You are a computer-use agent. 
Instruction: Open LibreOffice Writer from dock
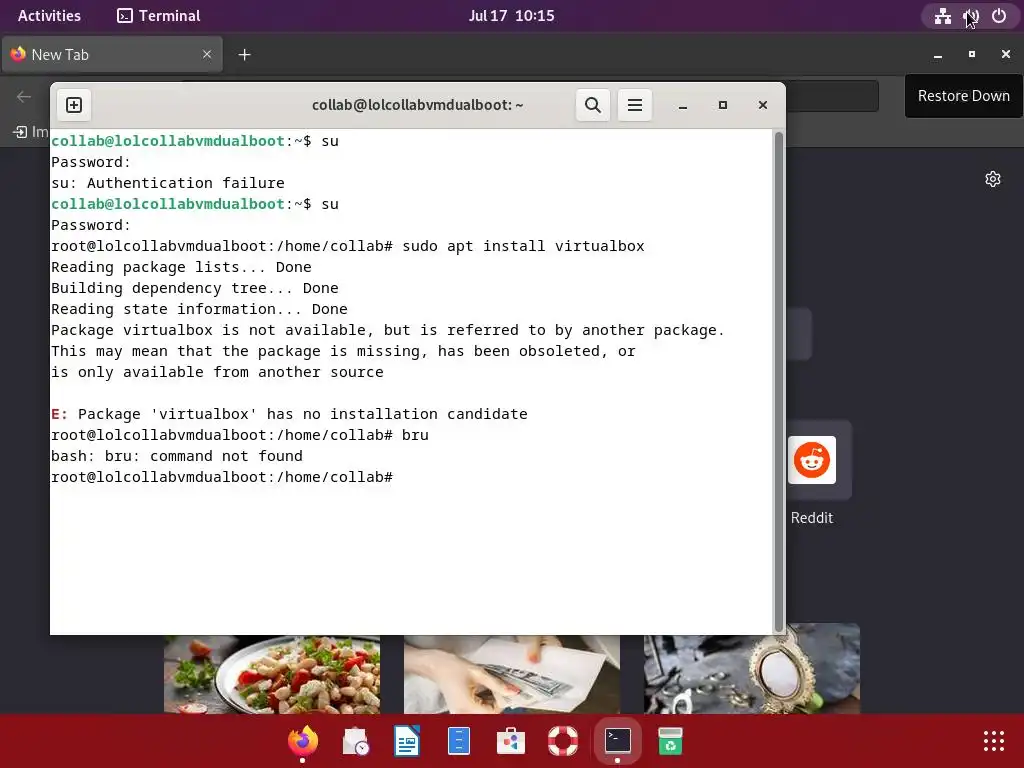point(407,741)
